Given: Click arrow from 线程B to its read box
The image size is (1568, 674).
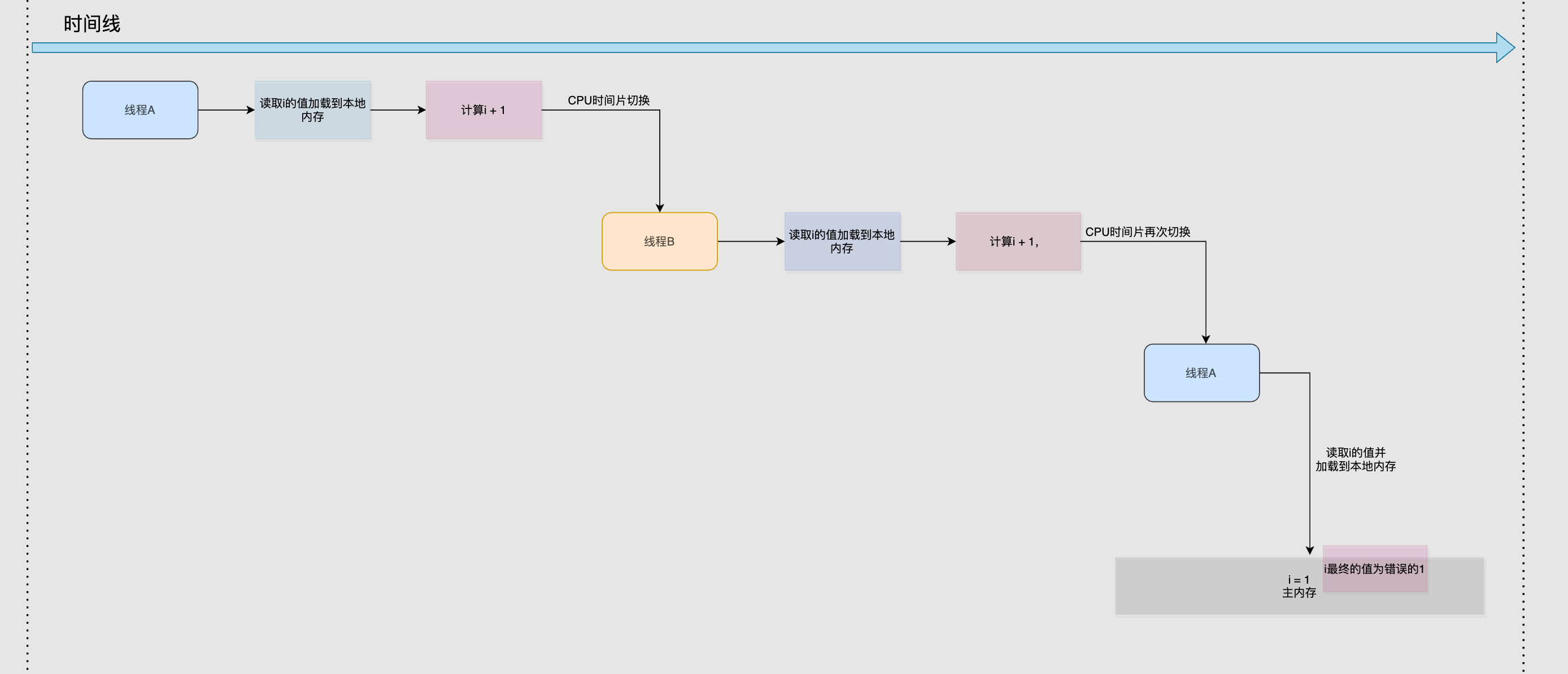Looking at the screenshot, I should pos(751,242).
